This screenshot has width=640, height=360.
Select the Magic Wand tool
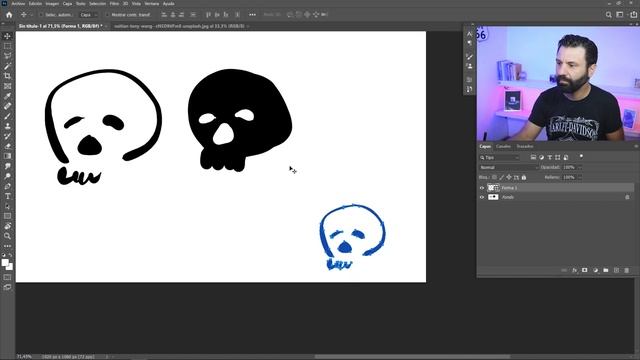coord(7,66)
